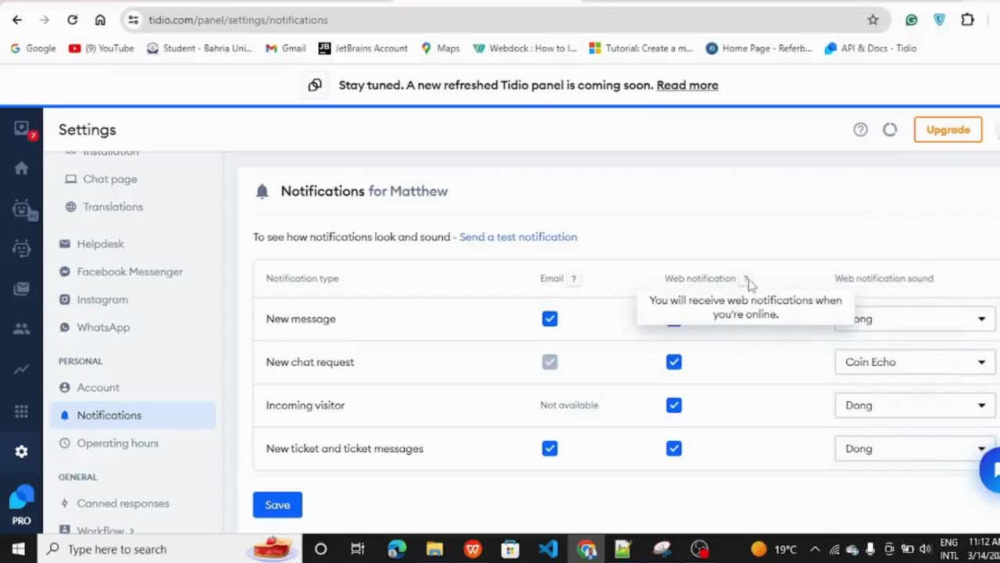The height and width of the screenshot is (563, 1000).
Task: Open Coin Echo sound dropdown
Action: tap(915, 362)
